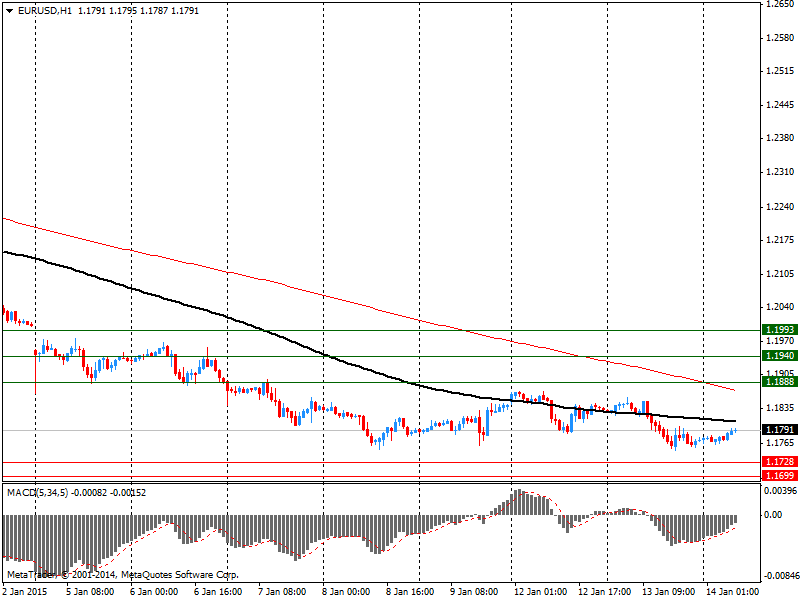Select the 1.1940 green level label
Image resolution: width=800 pixels, height=600 pixels.
[780, 356]
